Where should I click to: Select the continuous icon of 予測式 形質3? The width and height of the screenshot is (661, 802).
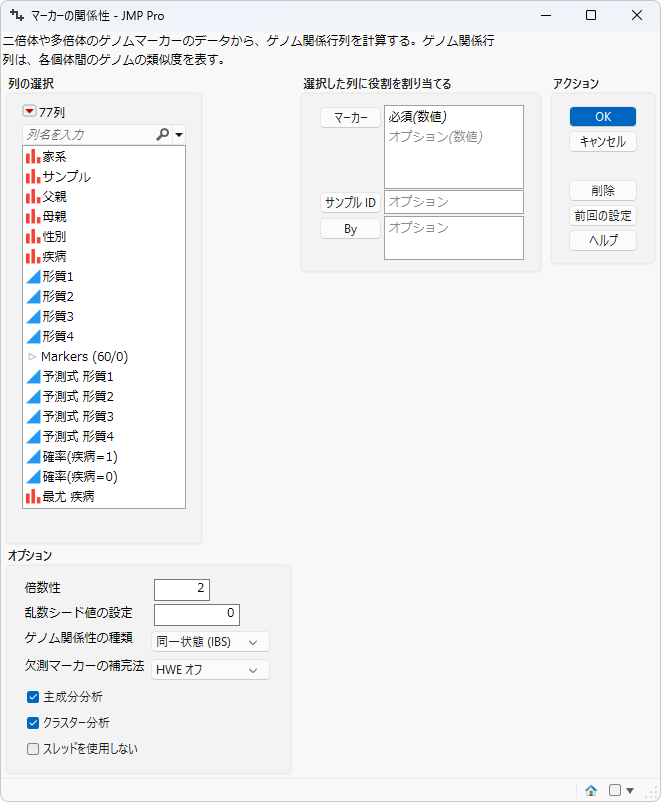(33, 417)
